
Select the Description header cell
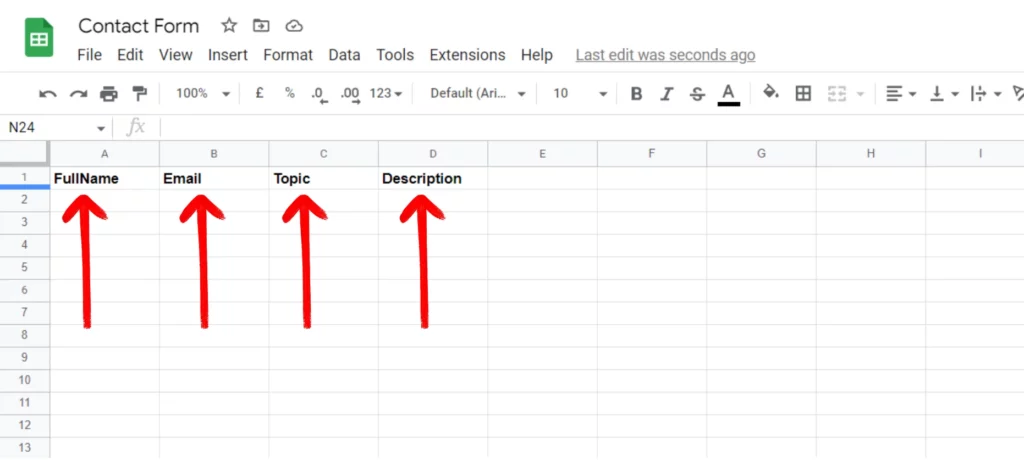(x=433, y=178)
